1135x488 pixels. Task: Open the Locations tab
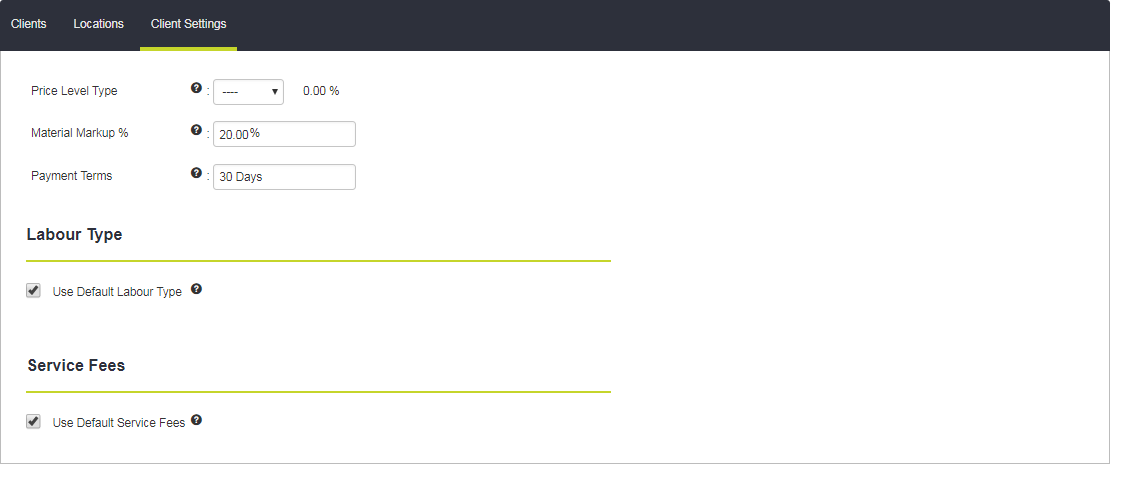(x=98, y=24)
